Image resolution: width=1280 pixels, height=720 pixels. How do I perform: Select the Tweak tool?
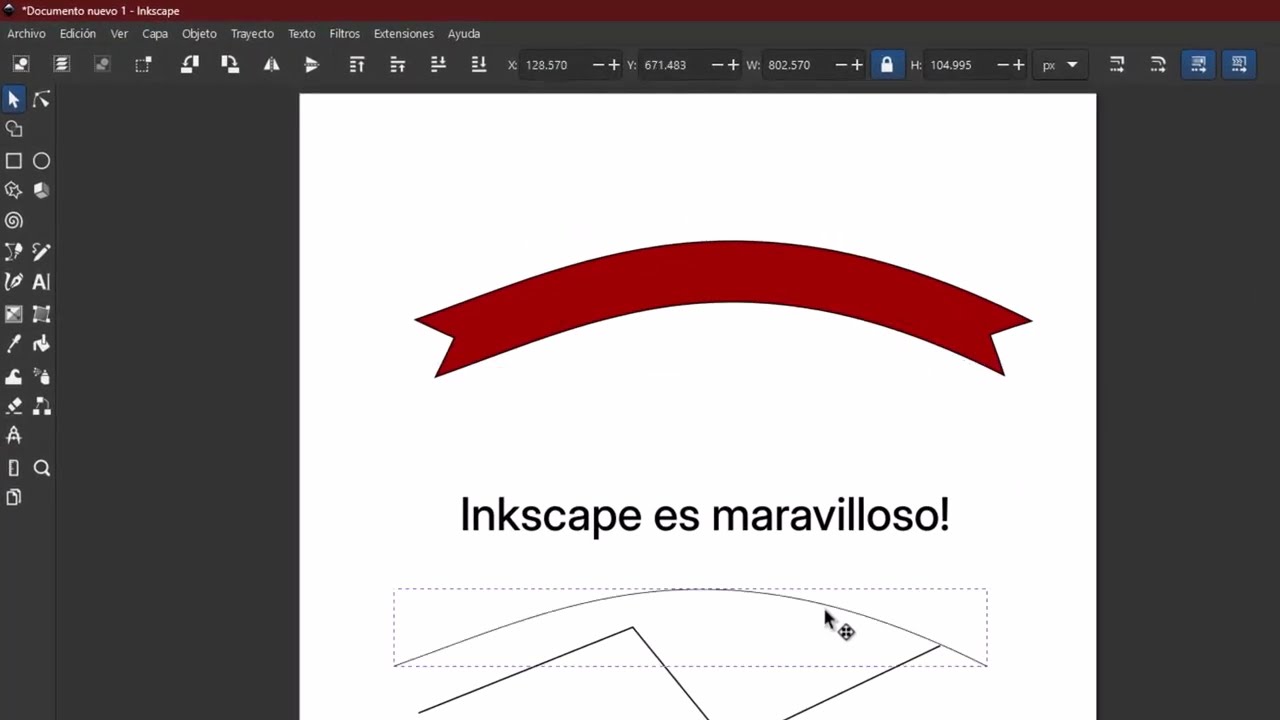click(14, 376)
